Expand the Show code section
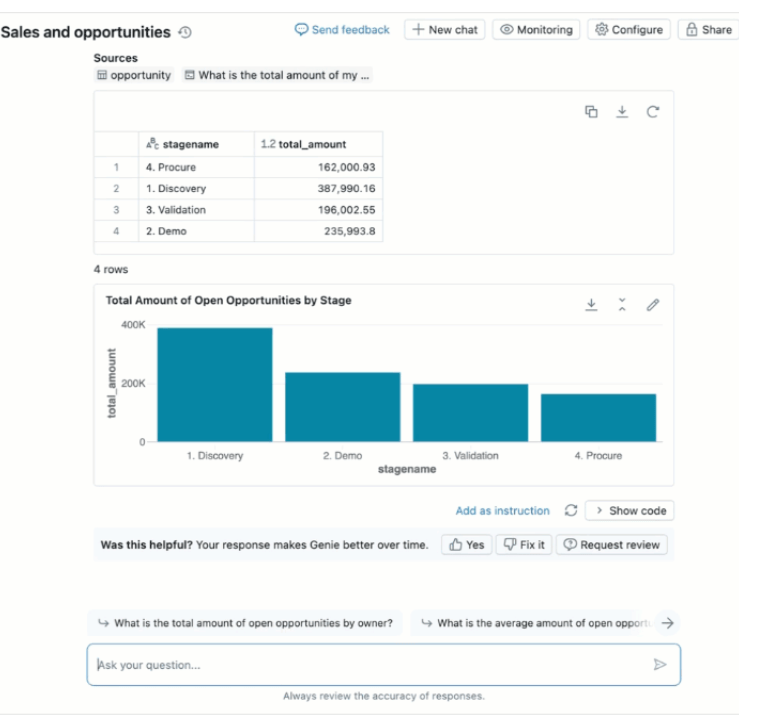The width and height of the screenshot is (772, 727). [630, 510]
